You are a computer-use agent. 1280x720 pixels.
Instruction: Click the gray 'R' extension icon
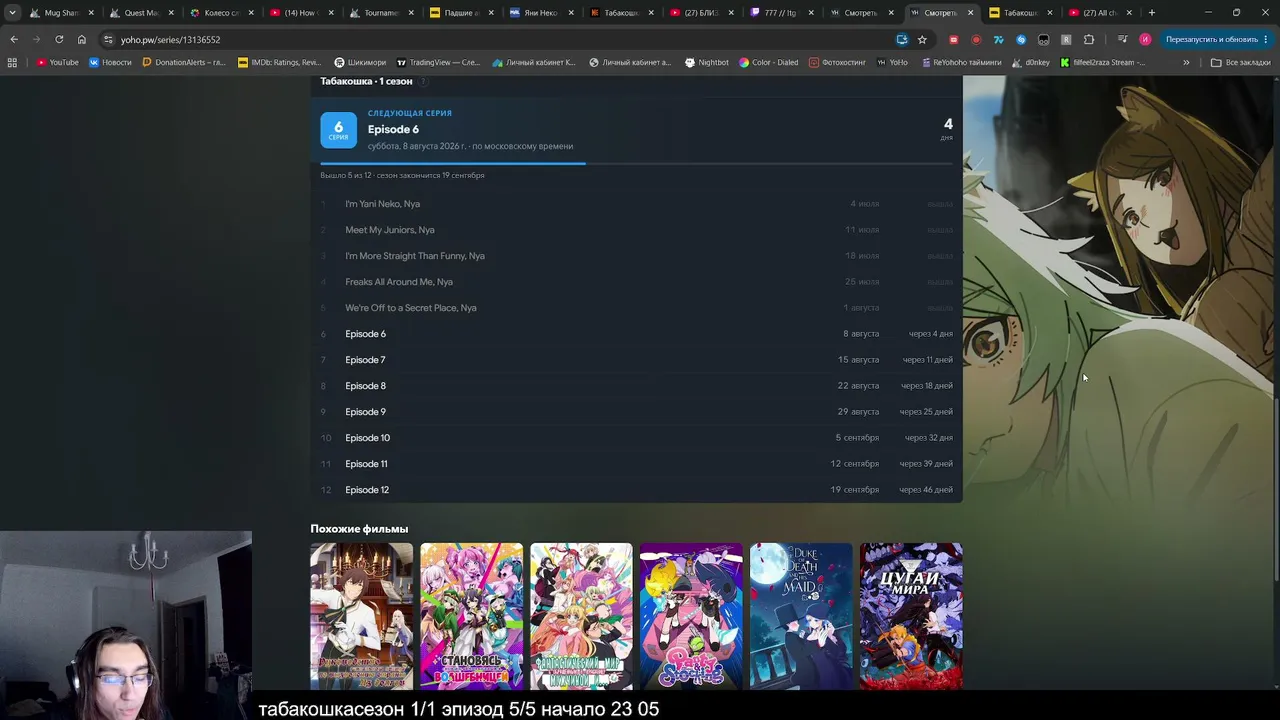pos(1066,39)
